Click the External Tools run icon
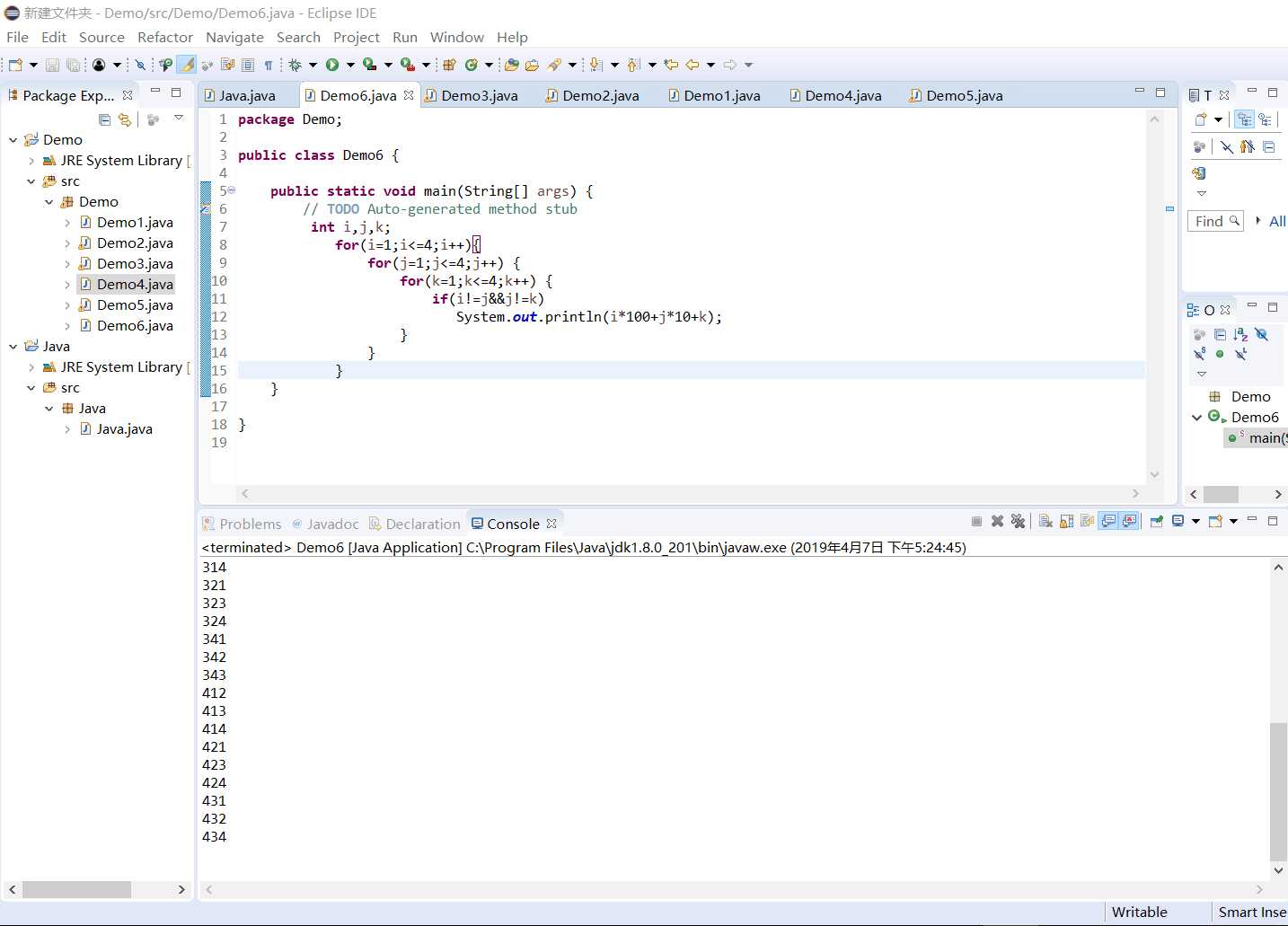 coord(407,65)
